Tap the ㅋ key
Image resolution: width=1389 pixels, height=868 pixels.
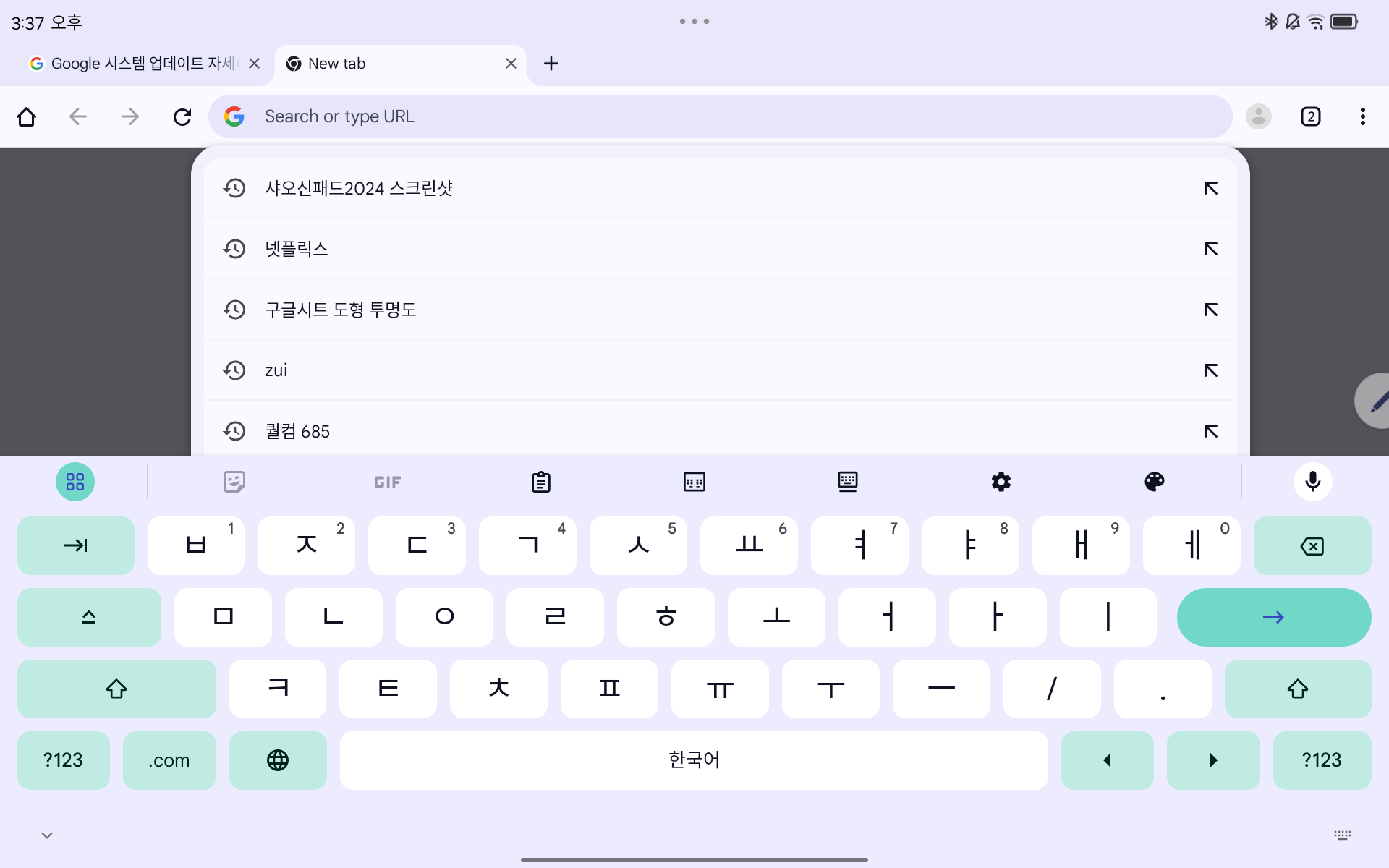pos(278,689)
